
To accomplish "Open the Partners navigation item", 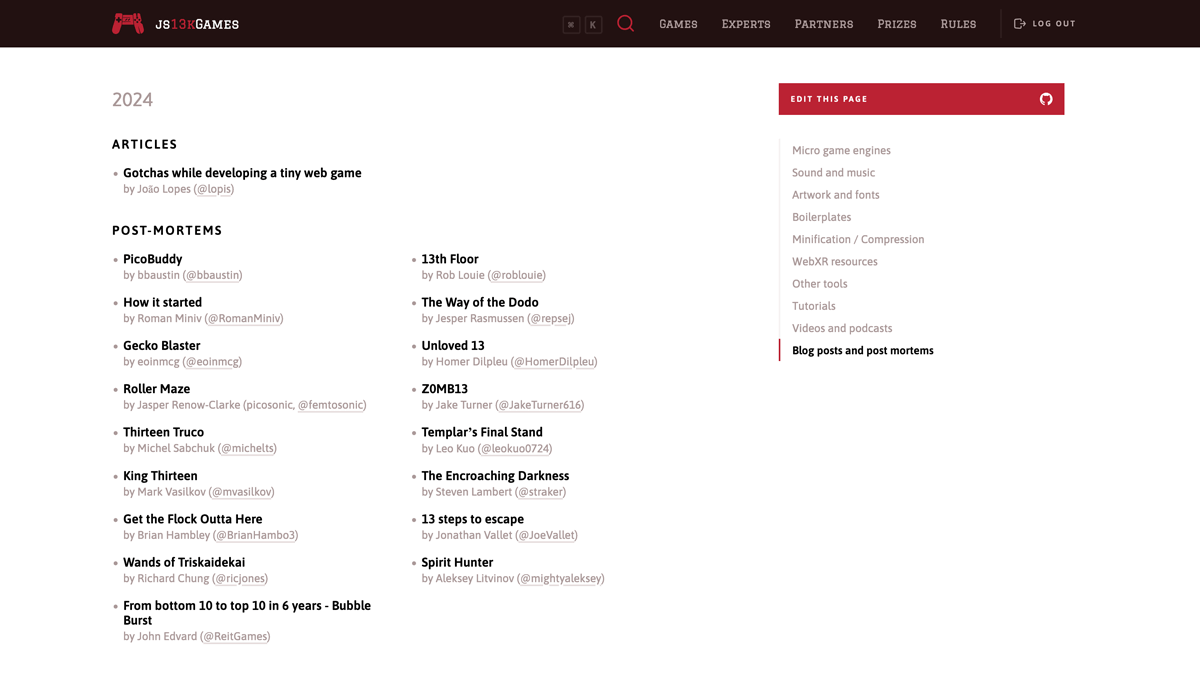I will click(824, 24).
